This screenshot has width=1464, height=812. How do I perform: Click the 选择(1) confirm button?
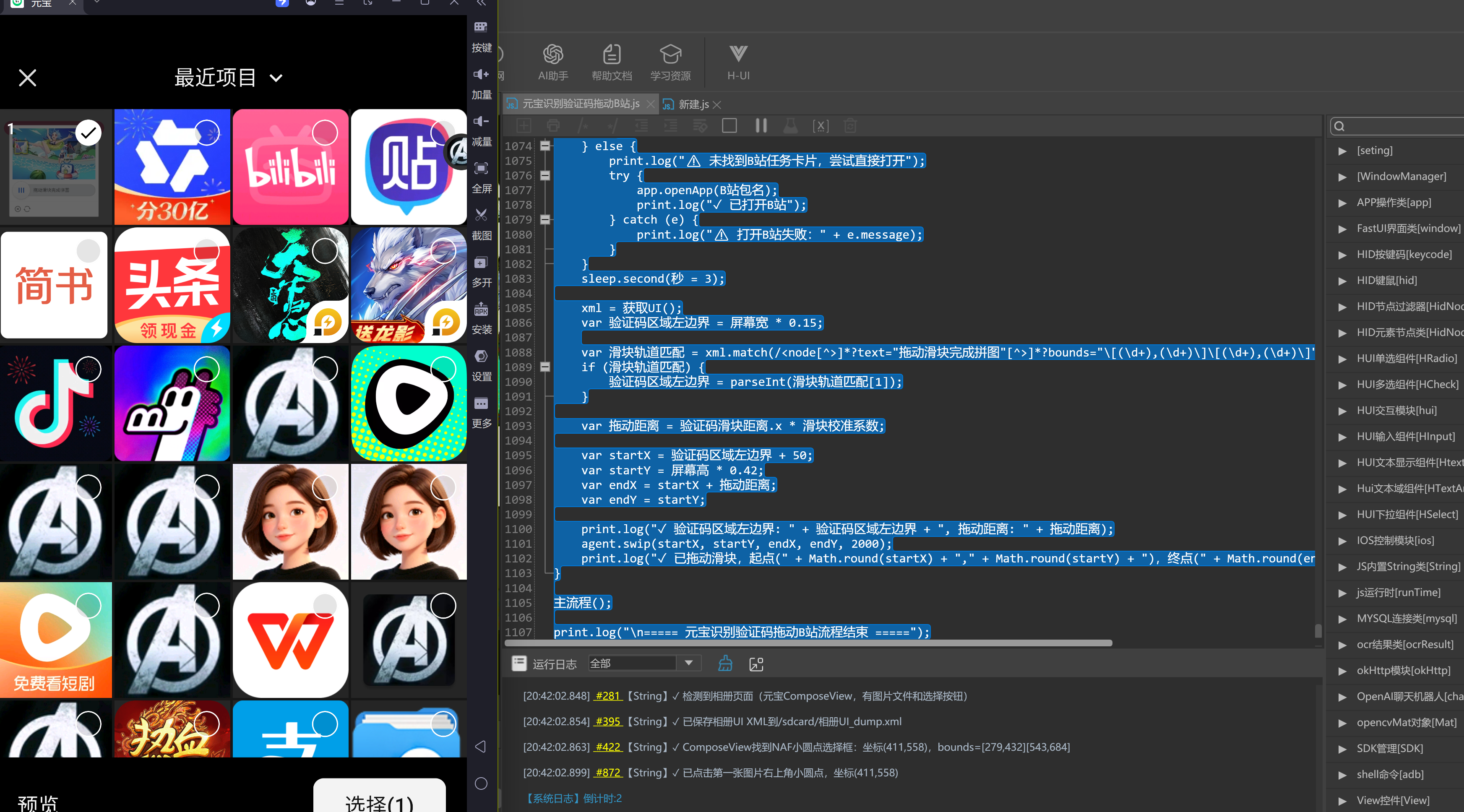coord(379,798)
